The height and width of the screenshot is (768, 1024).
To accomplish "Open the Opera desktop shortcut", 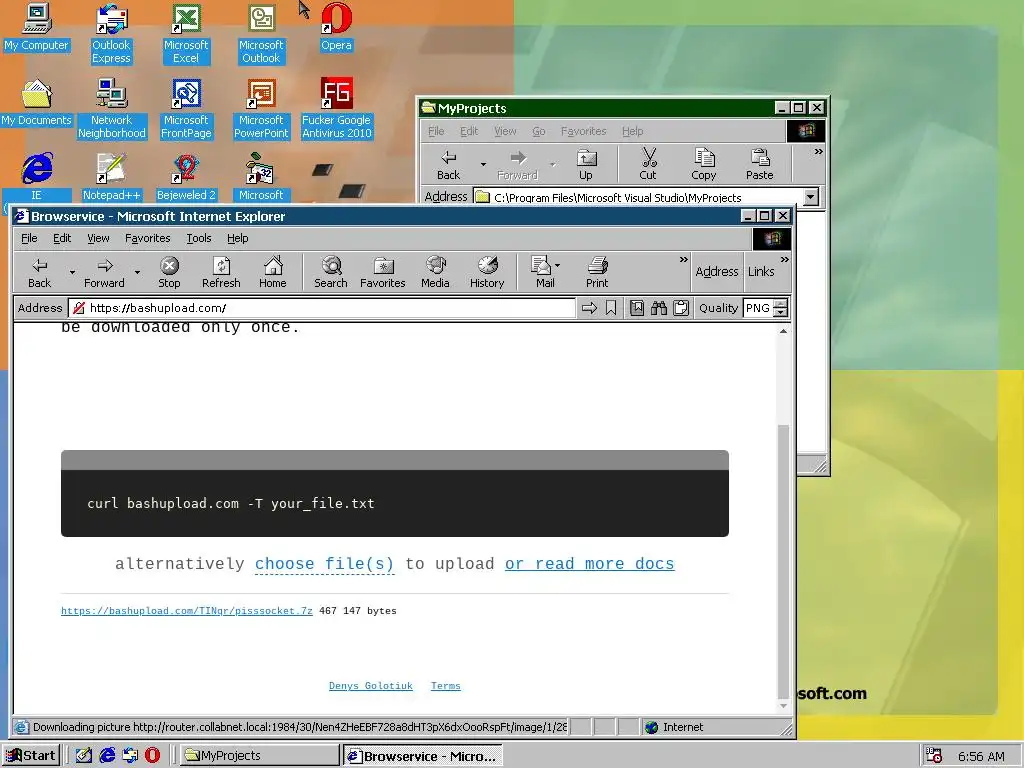I will pos(336,27).
